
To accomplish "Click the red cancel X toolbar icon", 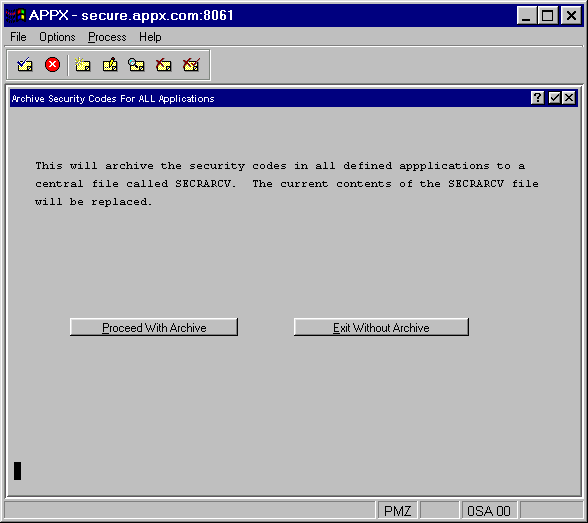I will (52, 65).
